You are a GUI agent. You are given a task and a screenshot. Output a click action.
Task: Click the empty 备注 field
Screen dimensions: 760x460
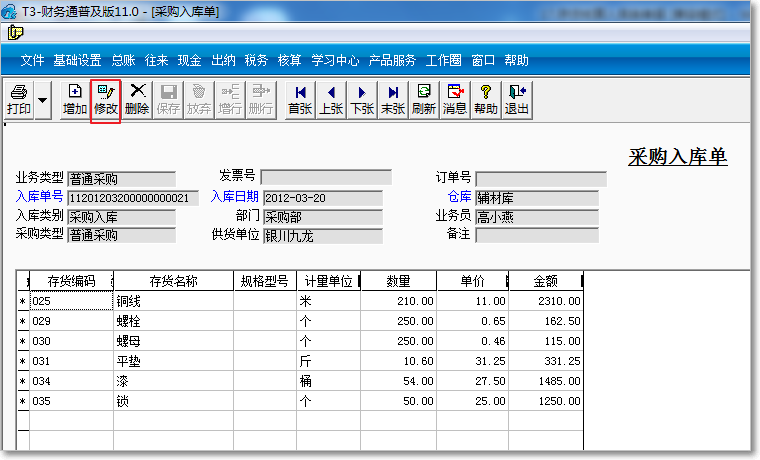pos(537,235)
